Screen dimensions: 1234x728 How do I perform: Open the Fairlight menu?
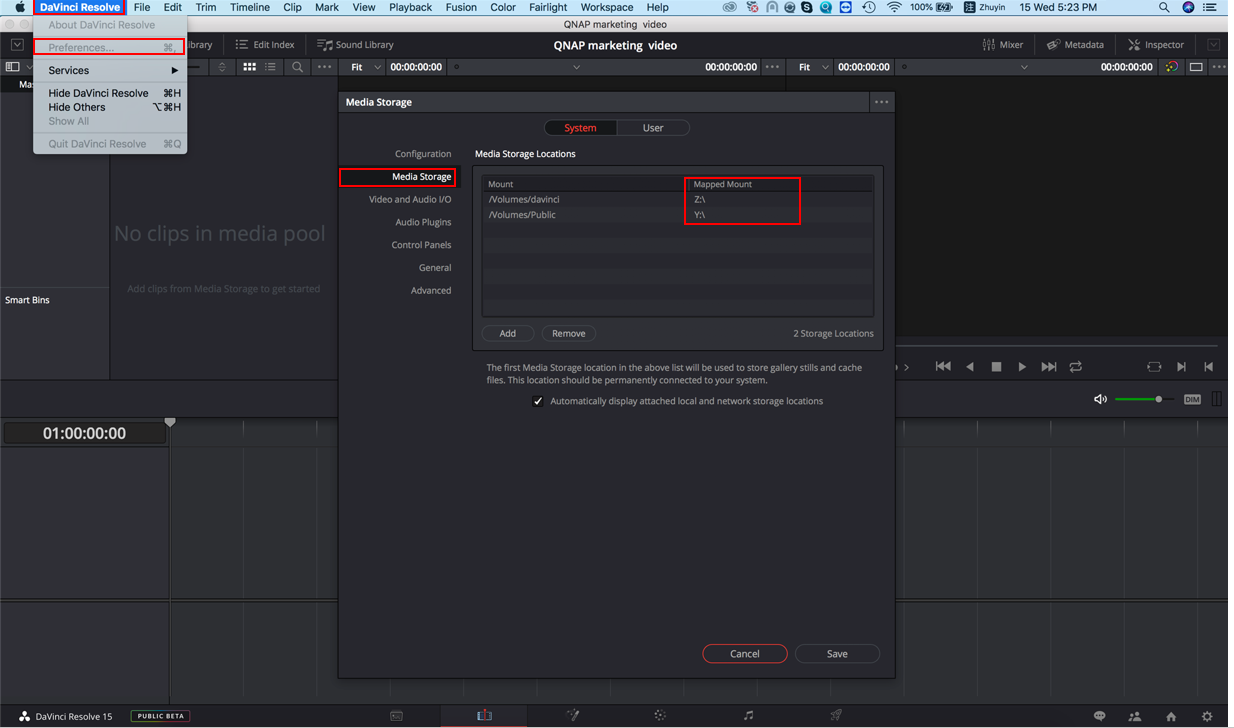548,7
